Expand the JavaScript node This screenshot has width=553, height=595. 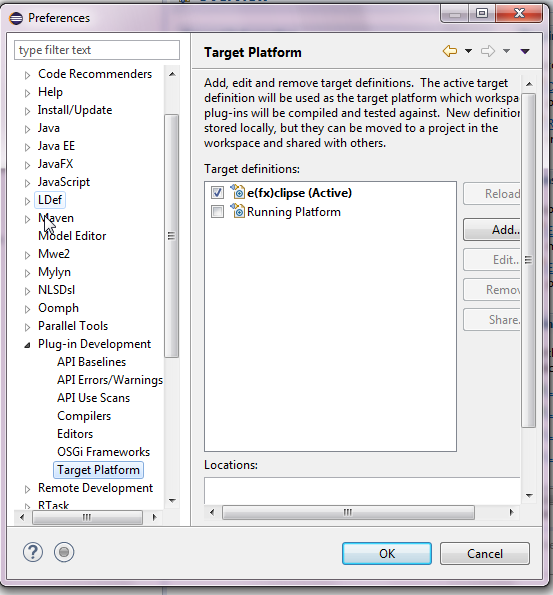pos(27,183)
